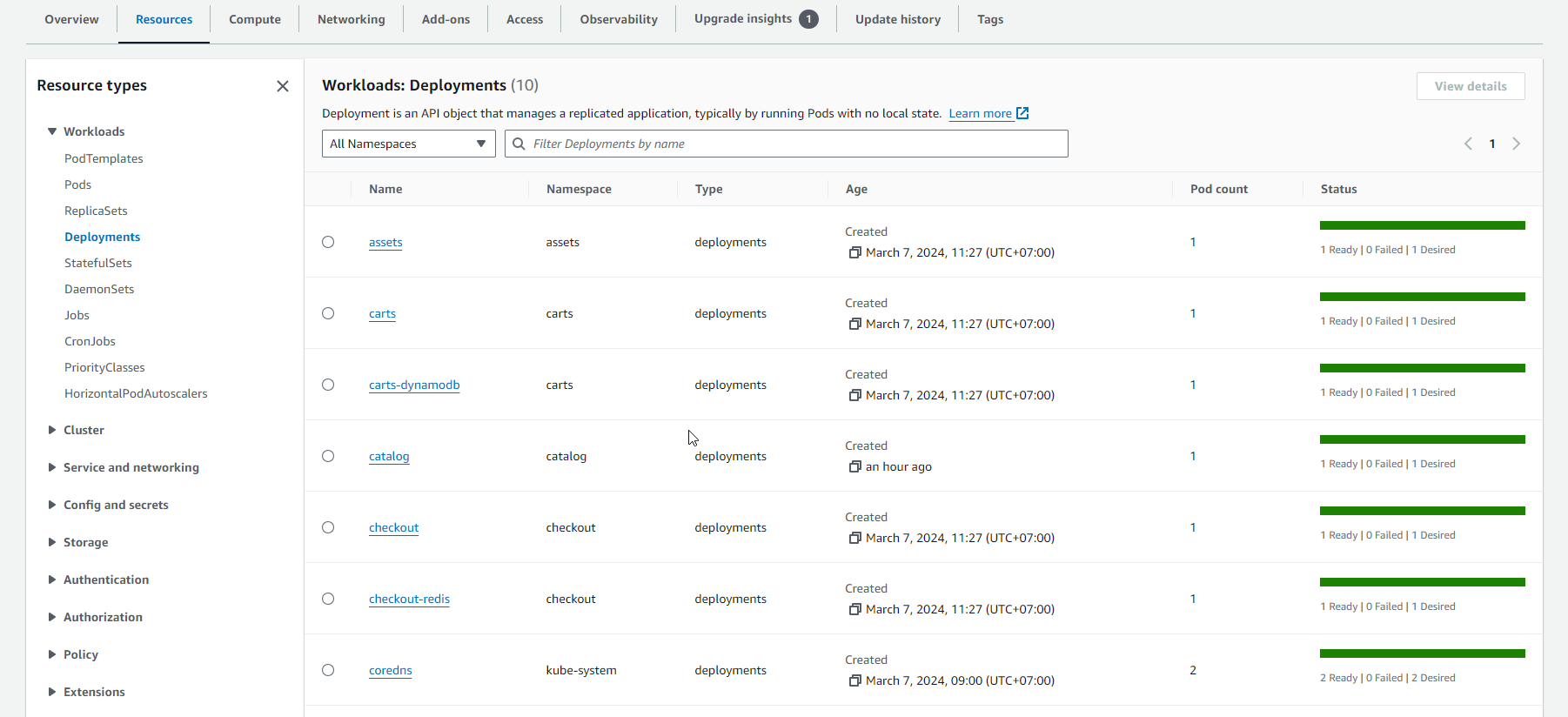
Task: Expand the Storage section
Action: point(52,542)
